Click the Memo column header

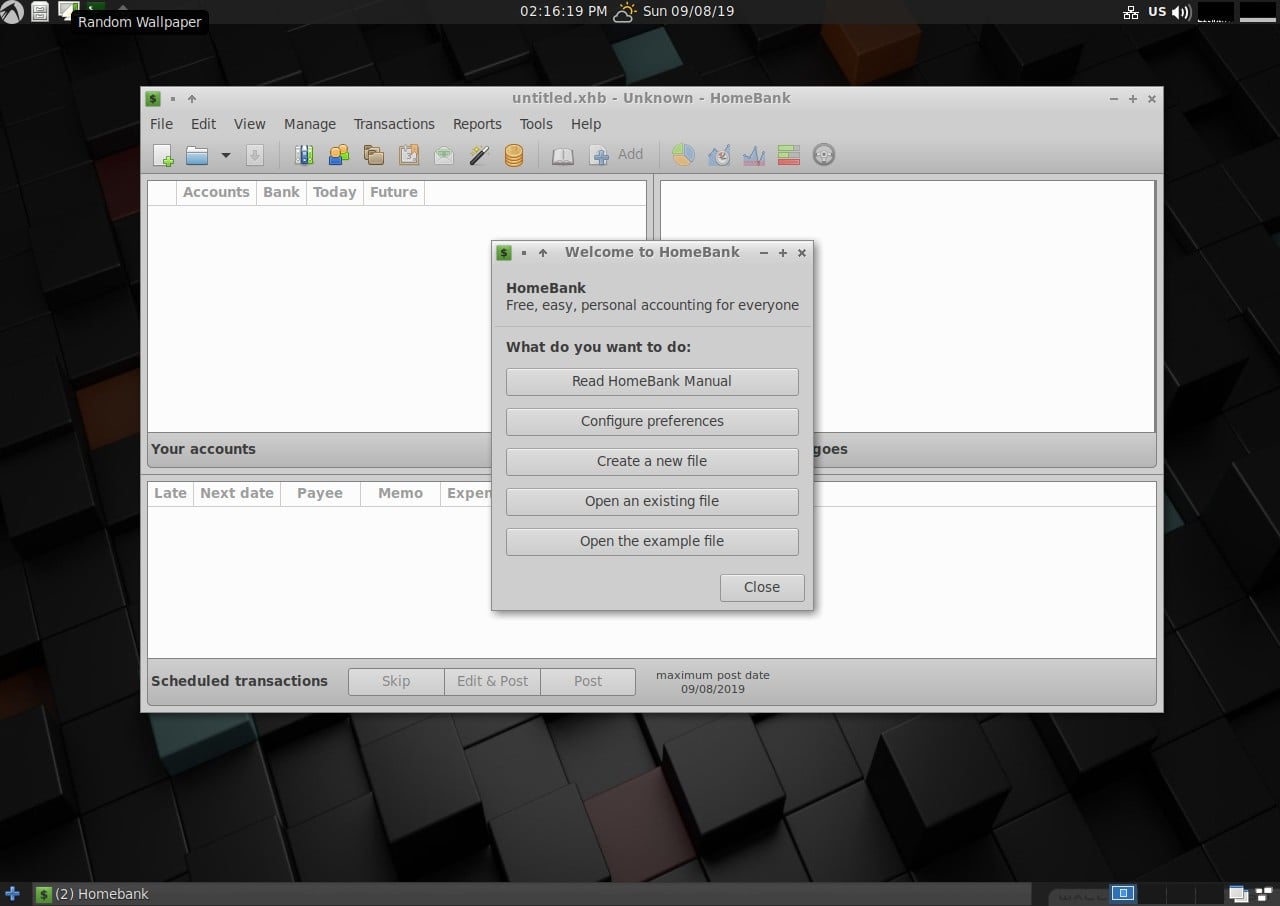pyautogui.click(x=400, y=493)
